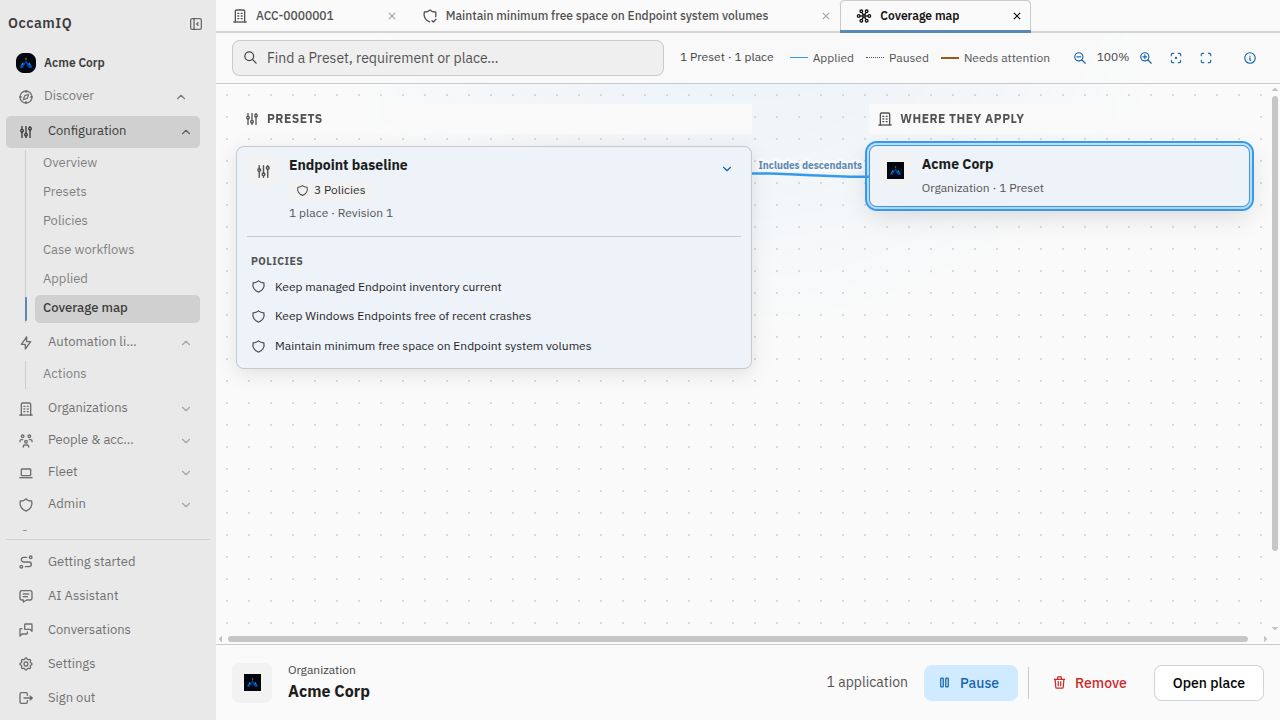Select the Coverage map tab
The width and height of the screenshot is (1280, 720).
coord(919,16)
